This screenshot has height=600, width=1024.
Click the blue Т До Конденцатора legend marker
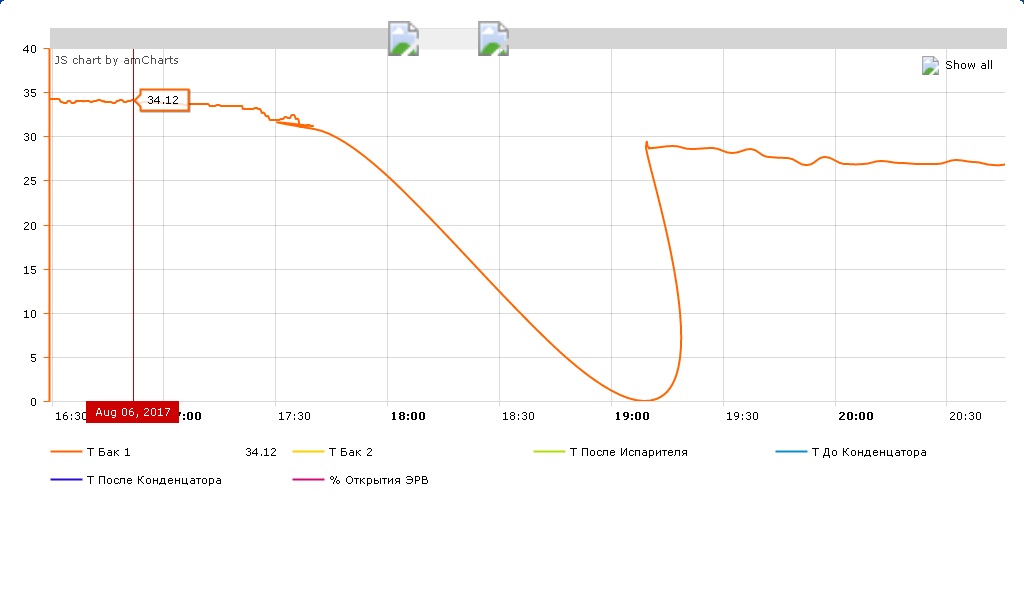point(791,452)
